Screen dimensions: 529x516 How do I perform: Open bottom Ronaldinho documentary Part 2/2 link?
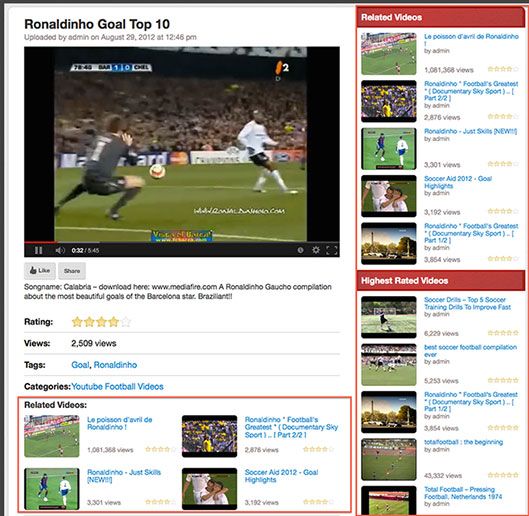point(291,427)
